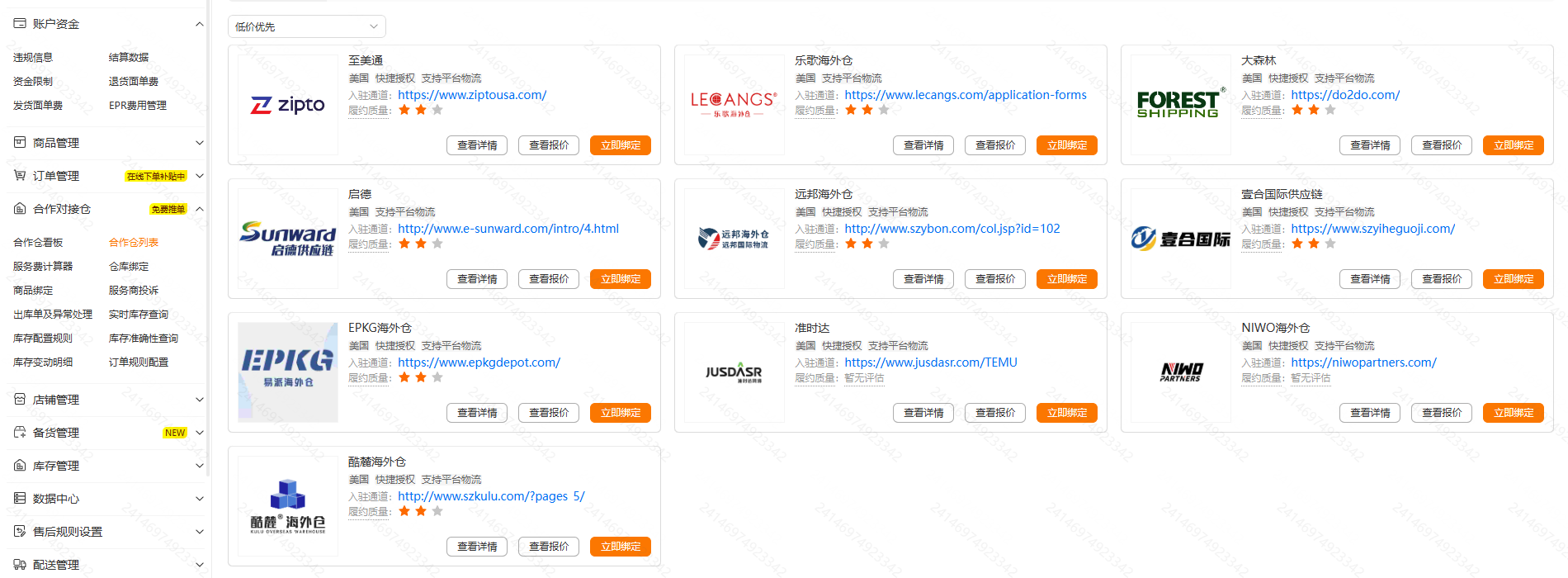Click the JUSDASR logo
The image size is (1568, 578).
[734, 372]
